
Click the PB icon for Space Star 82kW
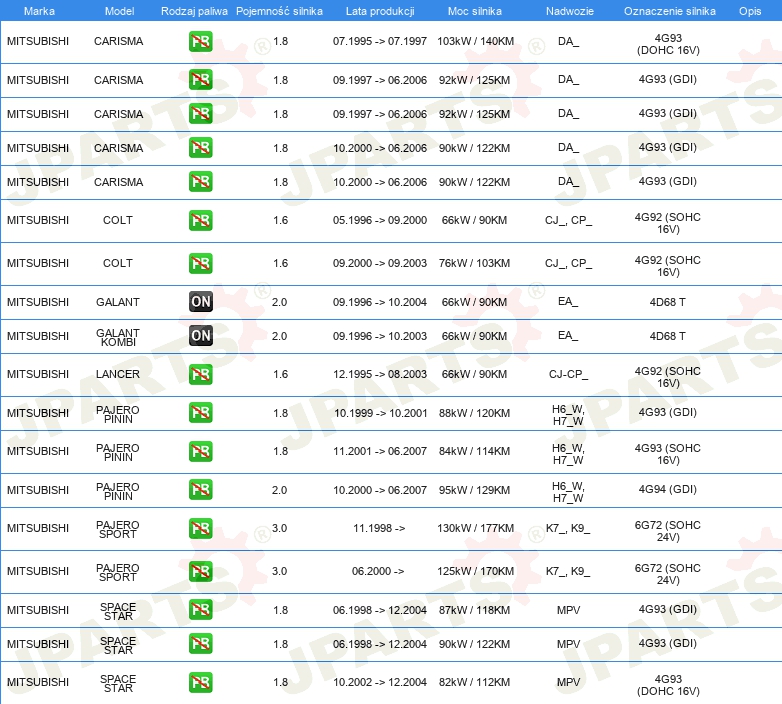pos(201,683)
